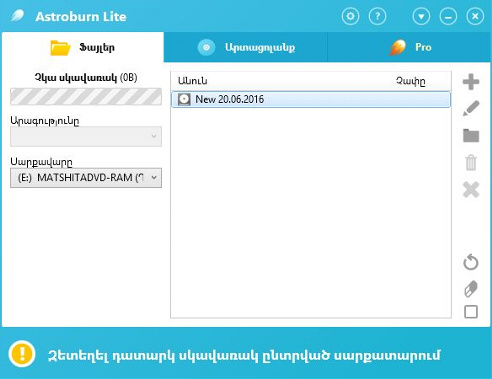The width and height of the screenshot is (492, 379).
Task: Switch to the Արտացոլանք tab
Action: pyautogui.click(x=246, y=47)
